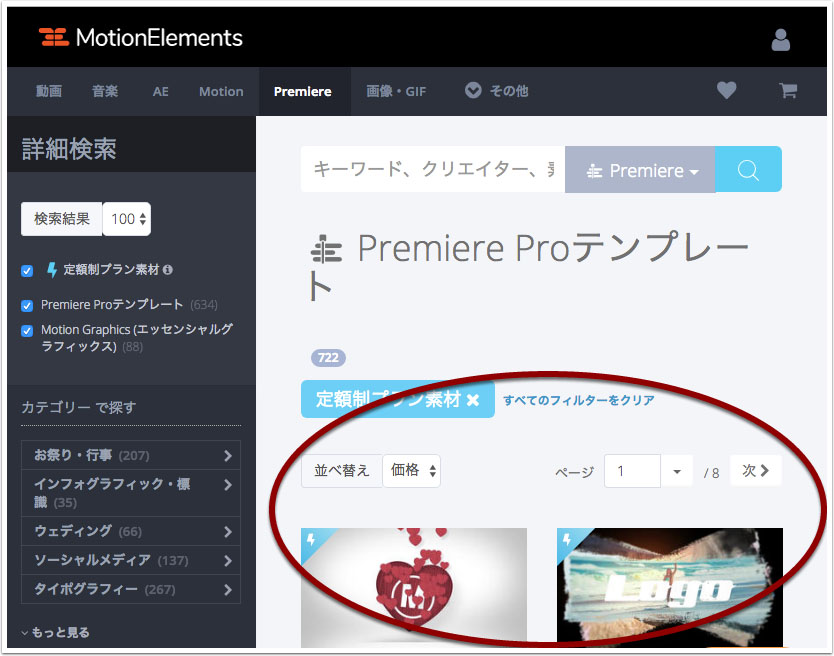
Task: Open the 検索結果 100 count dropdown
Action: point(127,219)
